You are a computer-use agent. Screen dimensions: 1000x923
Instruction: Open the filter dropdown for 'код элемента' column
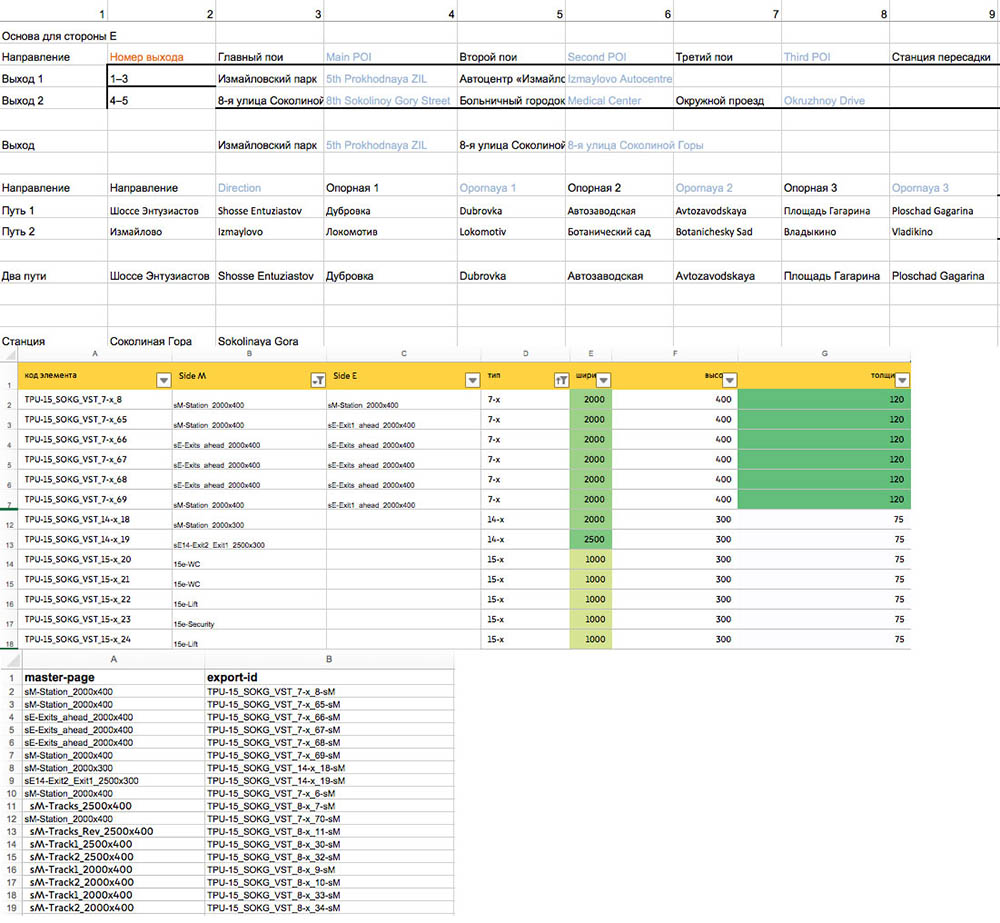pyautogui.click(x=164, y=380)
